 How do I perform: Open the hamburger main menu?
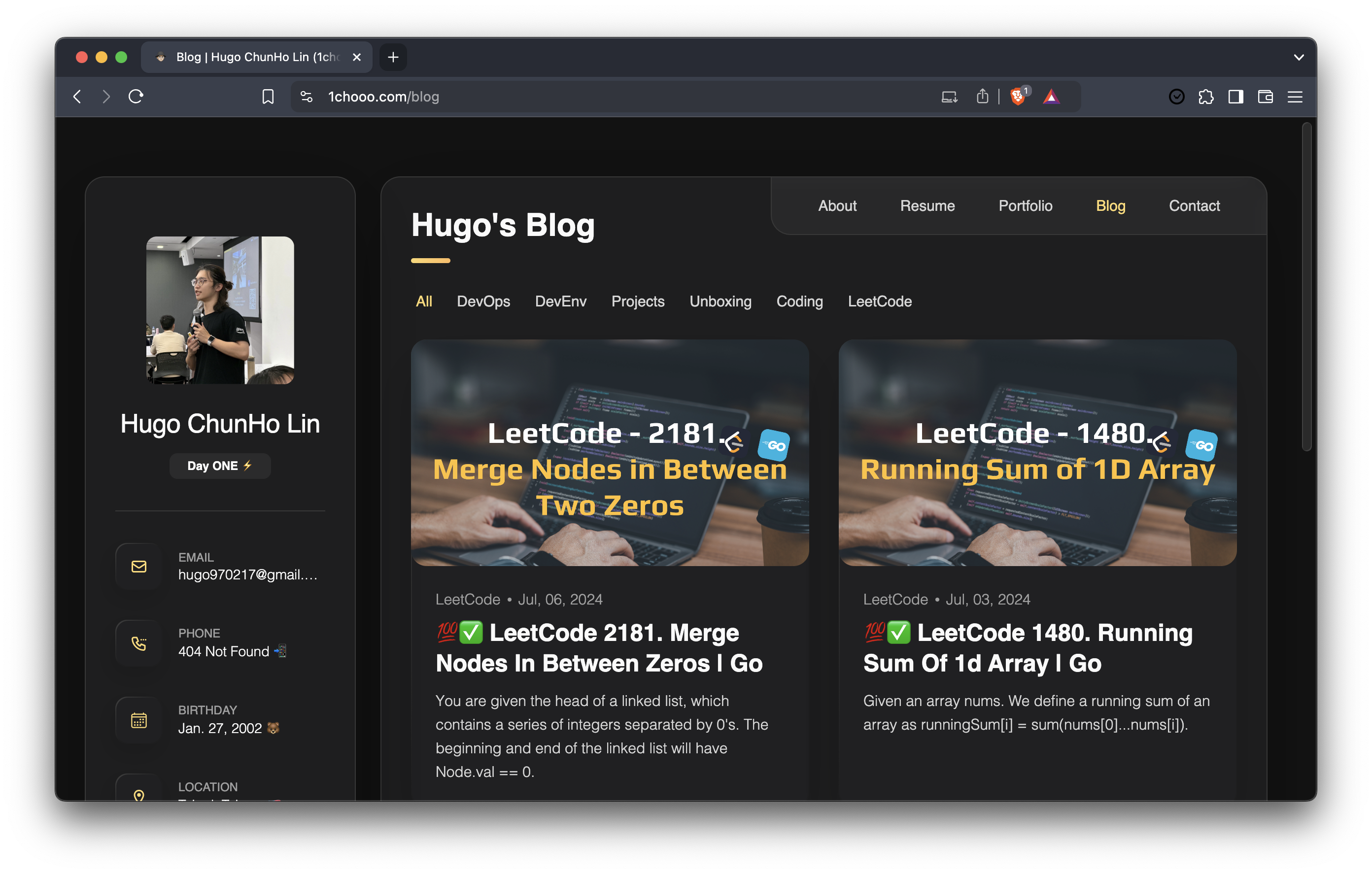click(x=1295, y=97)
